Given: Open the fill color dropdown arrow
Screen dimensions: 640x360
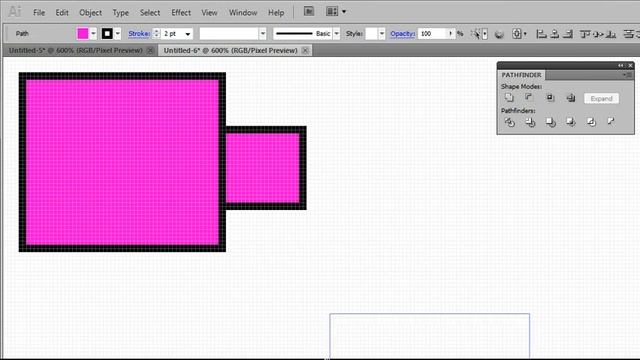Looking at the screenshot, I should pos(93,33).
